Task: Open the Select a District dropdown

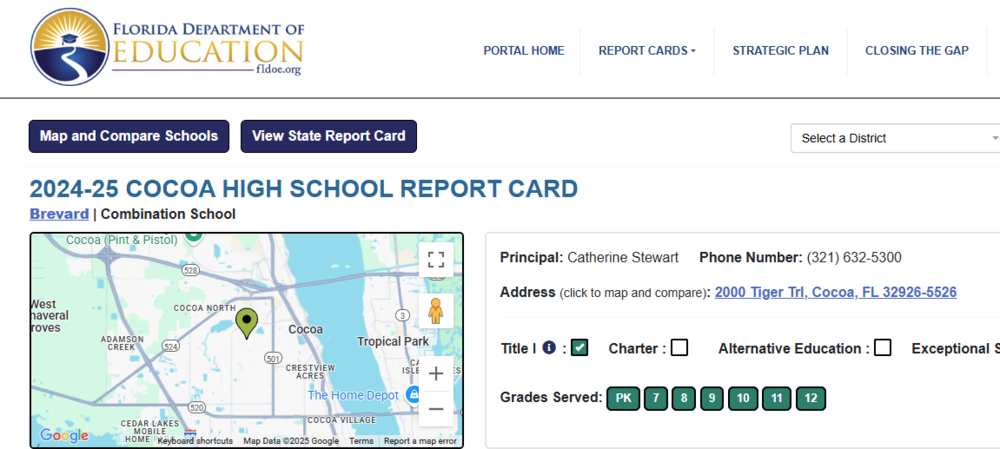Action: click(896, 138)
